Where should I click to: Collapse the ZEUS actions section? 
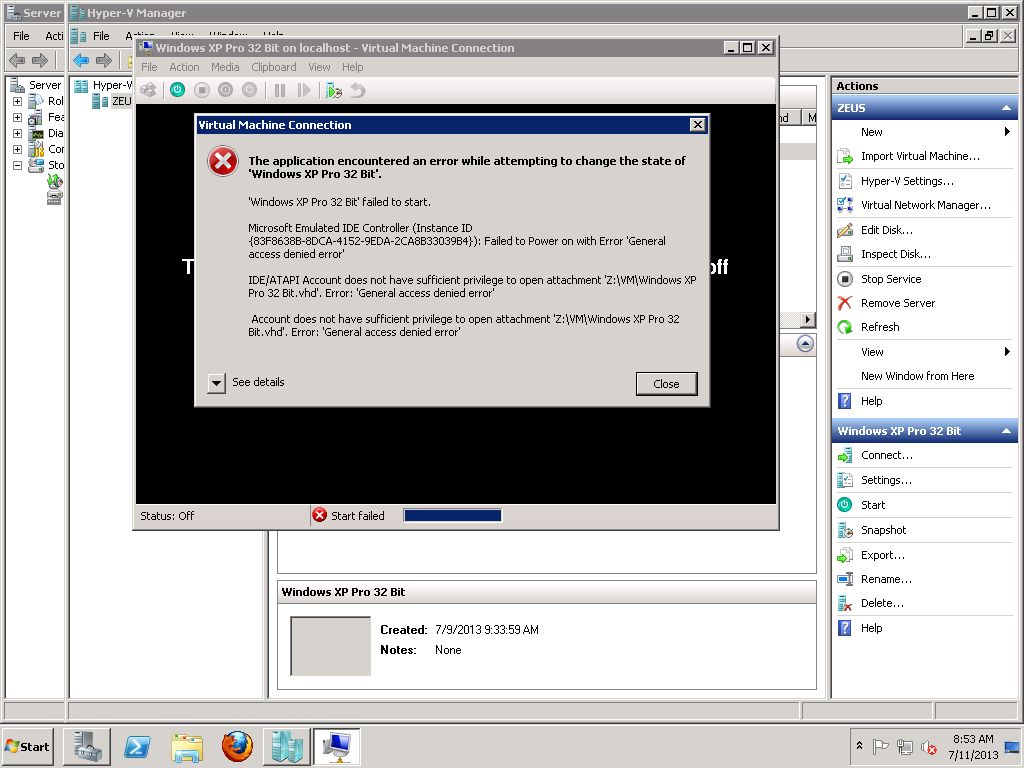[1006, 108]
